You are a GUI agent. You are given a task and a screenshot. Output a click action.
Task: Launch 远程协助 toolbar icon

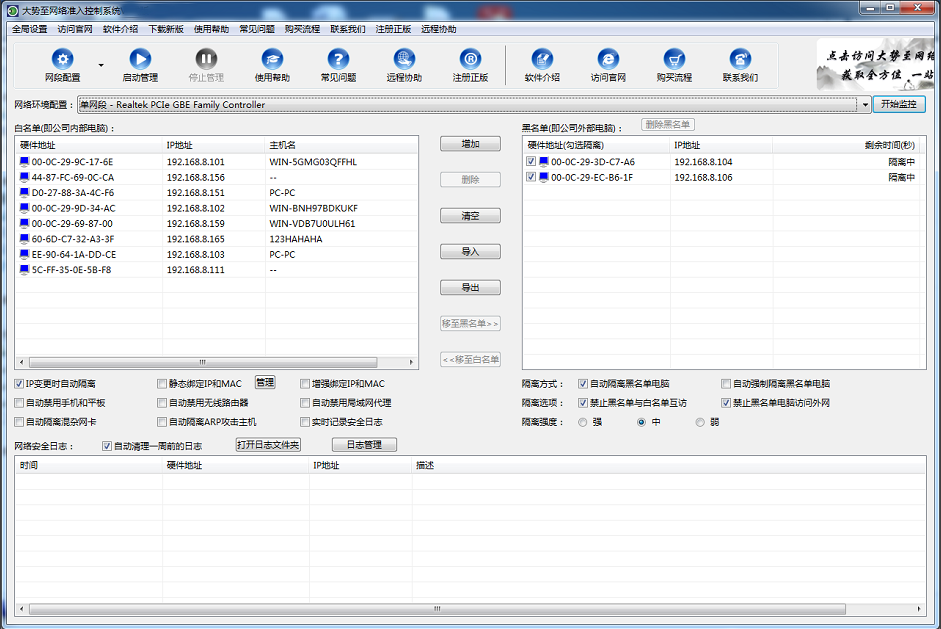click(404, 59)
